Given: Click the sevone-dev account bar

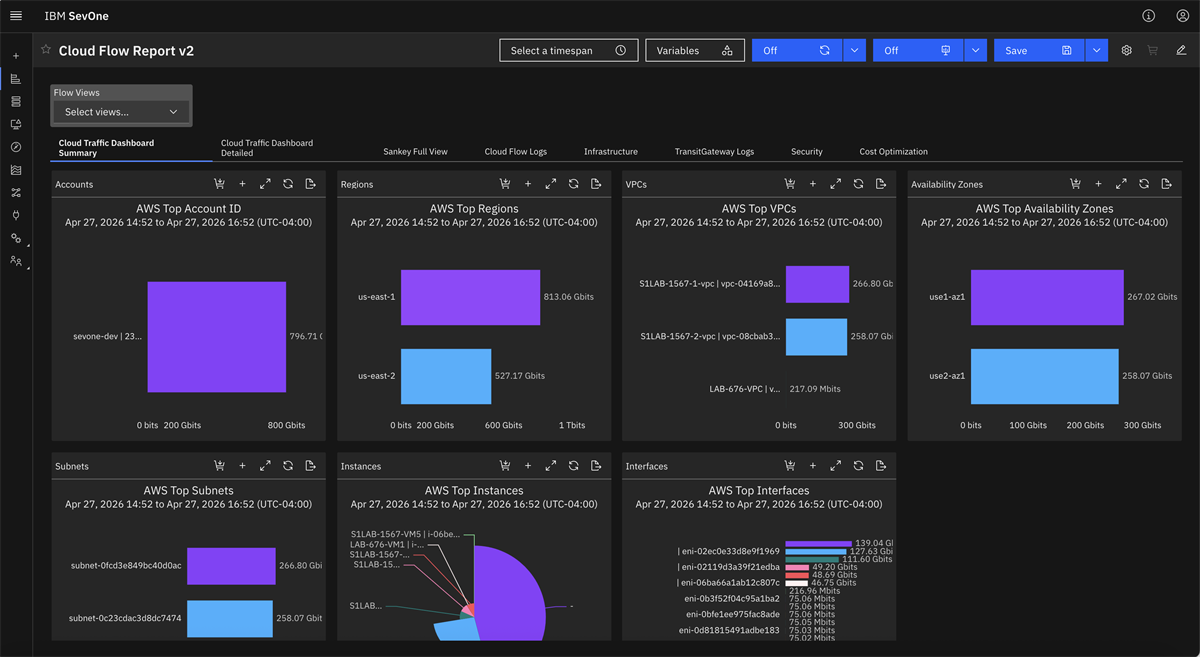Looking at the screenshot, I should click(217, 337).
